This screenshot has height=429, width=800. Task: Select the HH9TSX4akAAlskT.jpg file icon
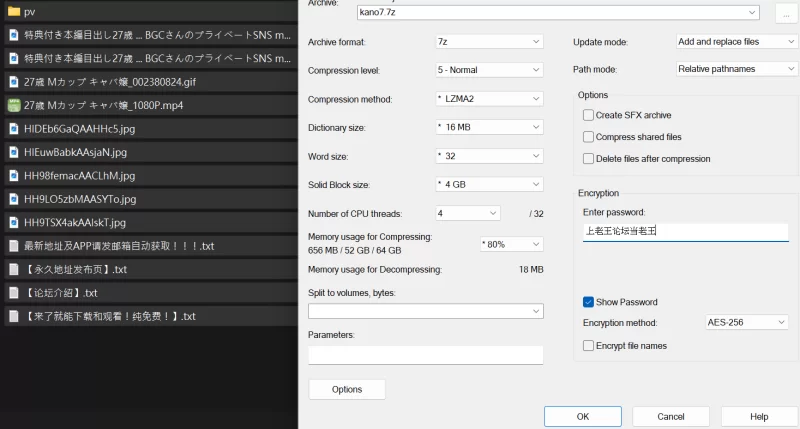(14, 222)
